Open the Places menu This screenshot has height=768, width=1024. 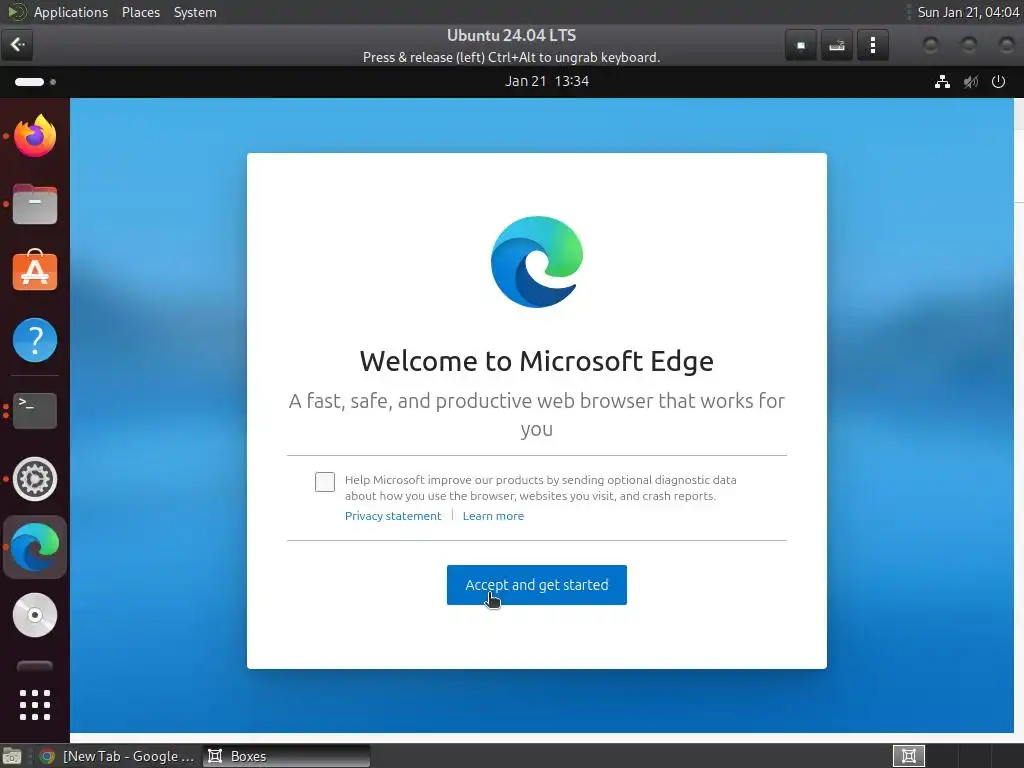(141, 12)
